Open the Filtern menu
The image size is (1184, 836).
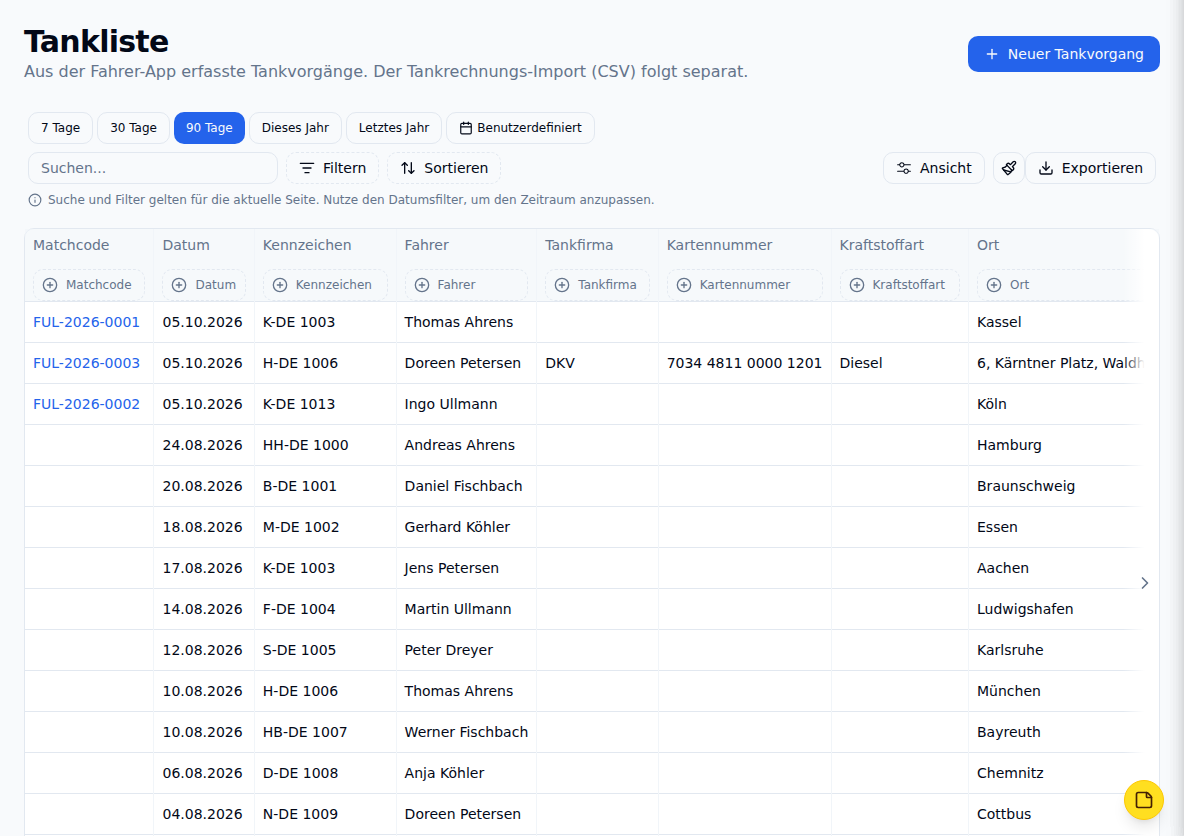coord(332,168)
